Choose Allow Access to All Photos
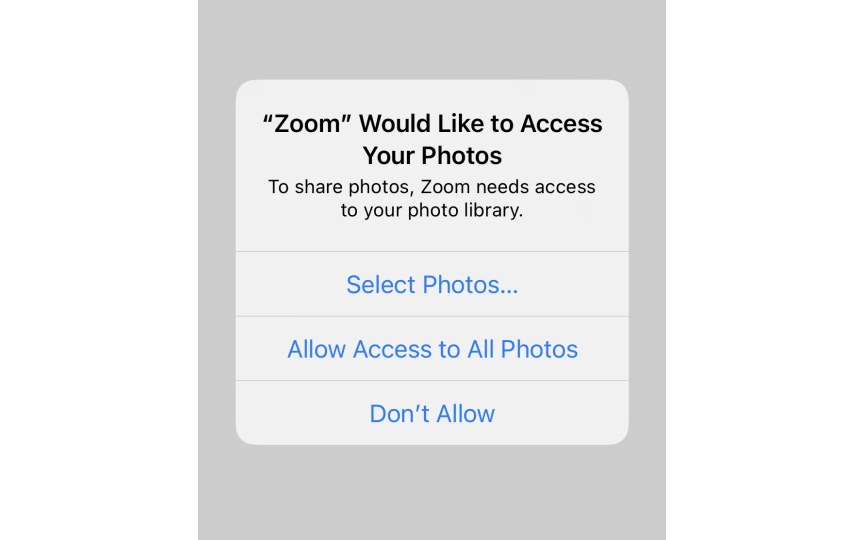The height and width of the screenshot is (540, 864). click(x=432, y=349)
